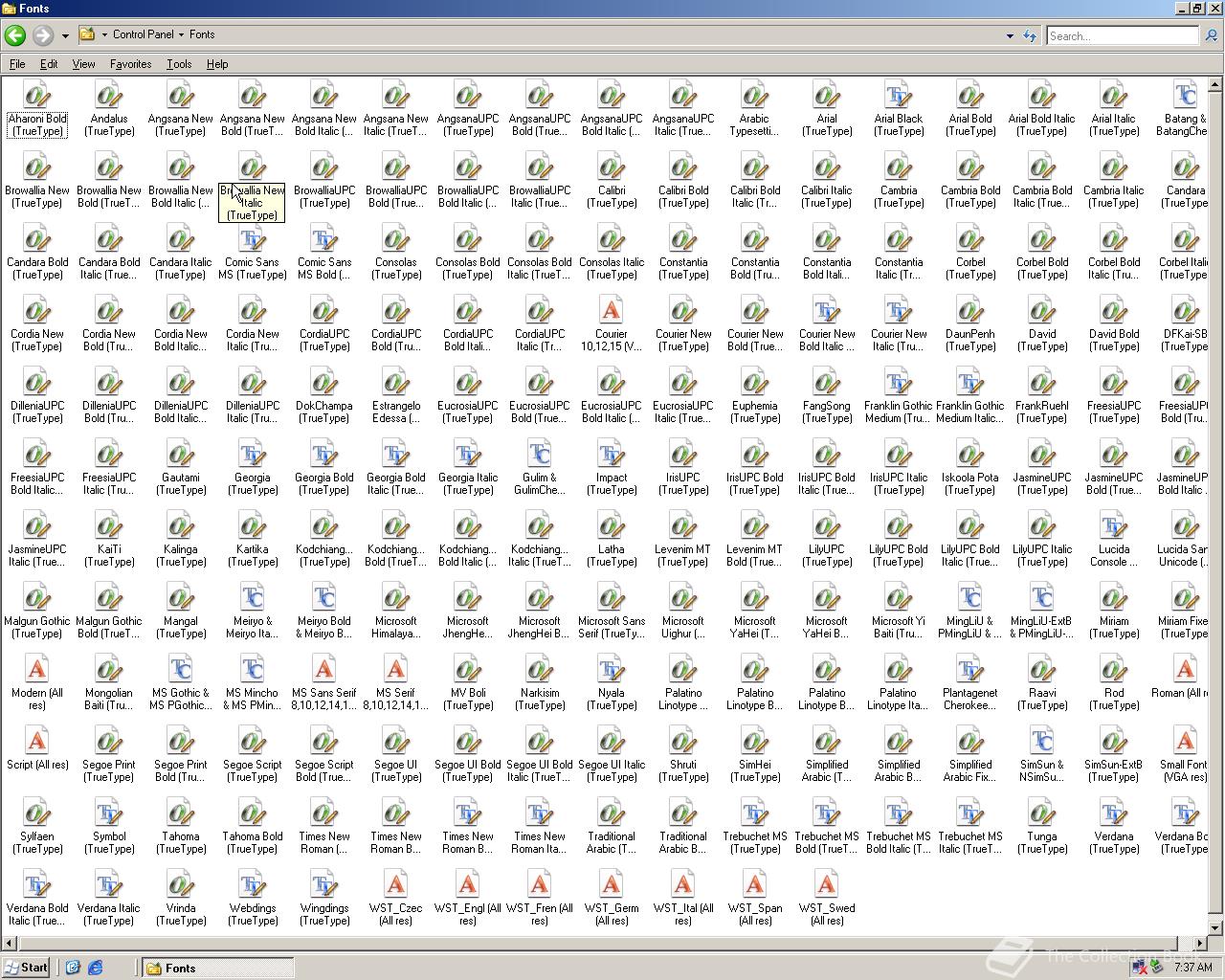Click the Forward navigation button

click(43, 35)
